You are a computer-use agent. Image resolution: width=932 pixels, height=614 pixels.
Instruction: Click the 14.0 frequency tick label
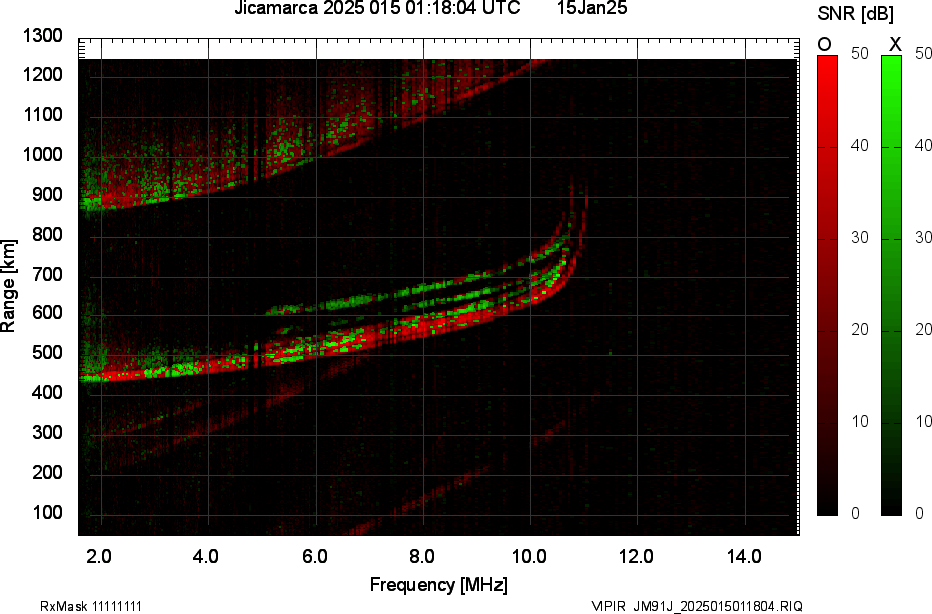click(744, 556)
